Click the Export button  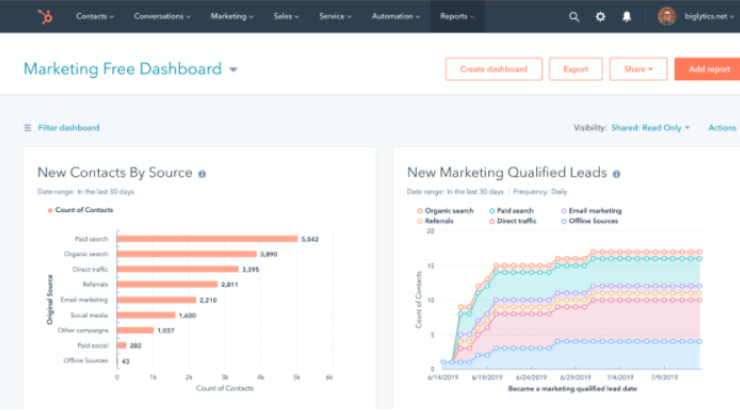[576, 69]
